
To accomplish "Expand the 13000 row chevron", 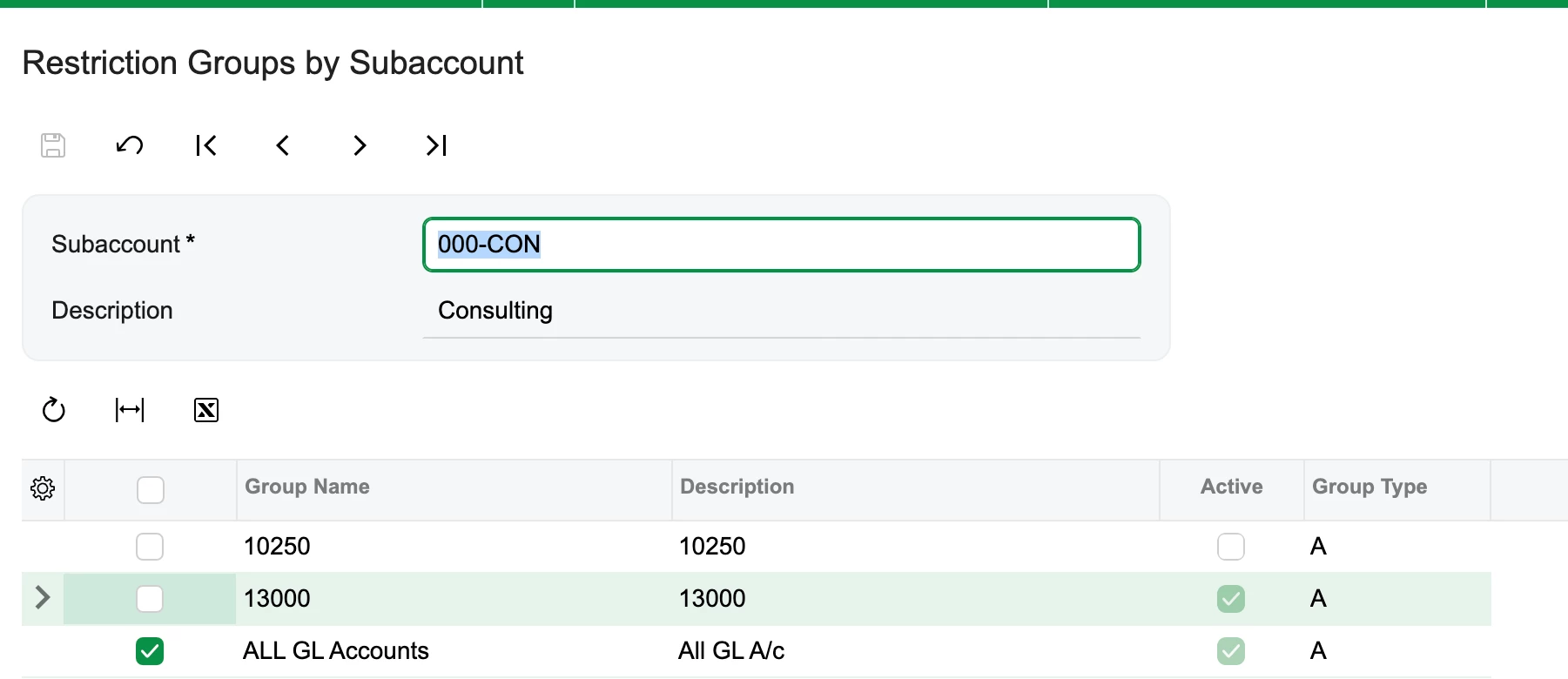I will pos(42,597).
